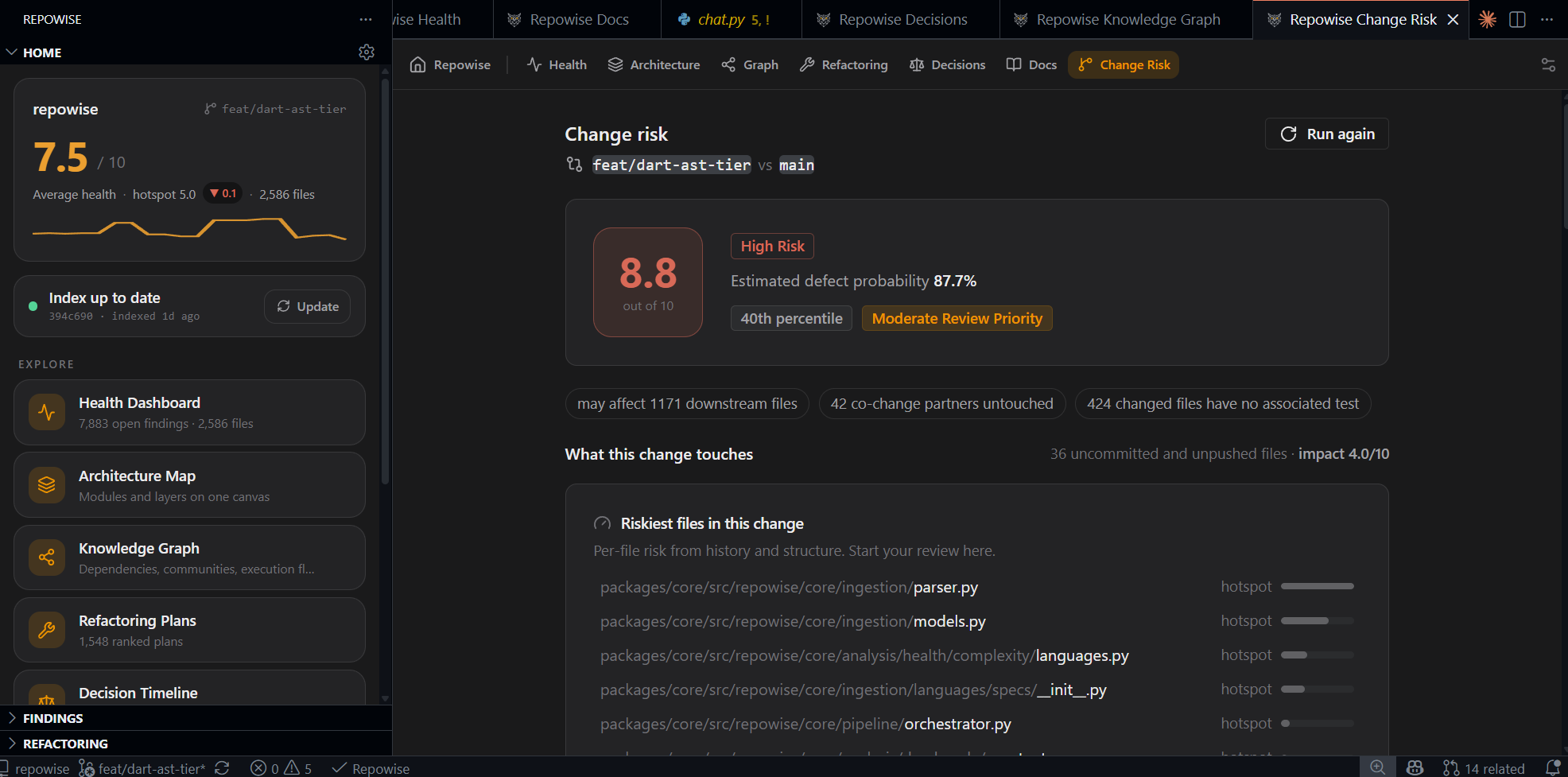Open Docs nav item
The height and width of the screenshot is (777, 1568).
[x=1031, y=64]
